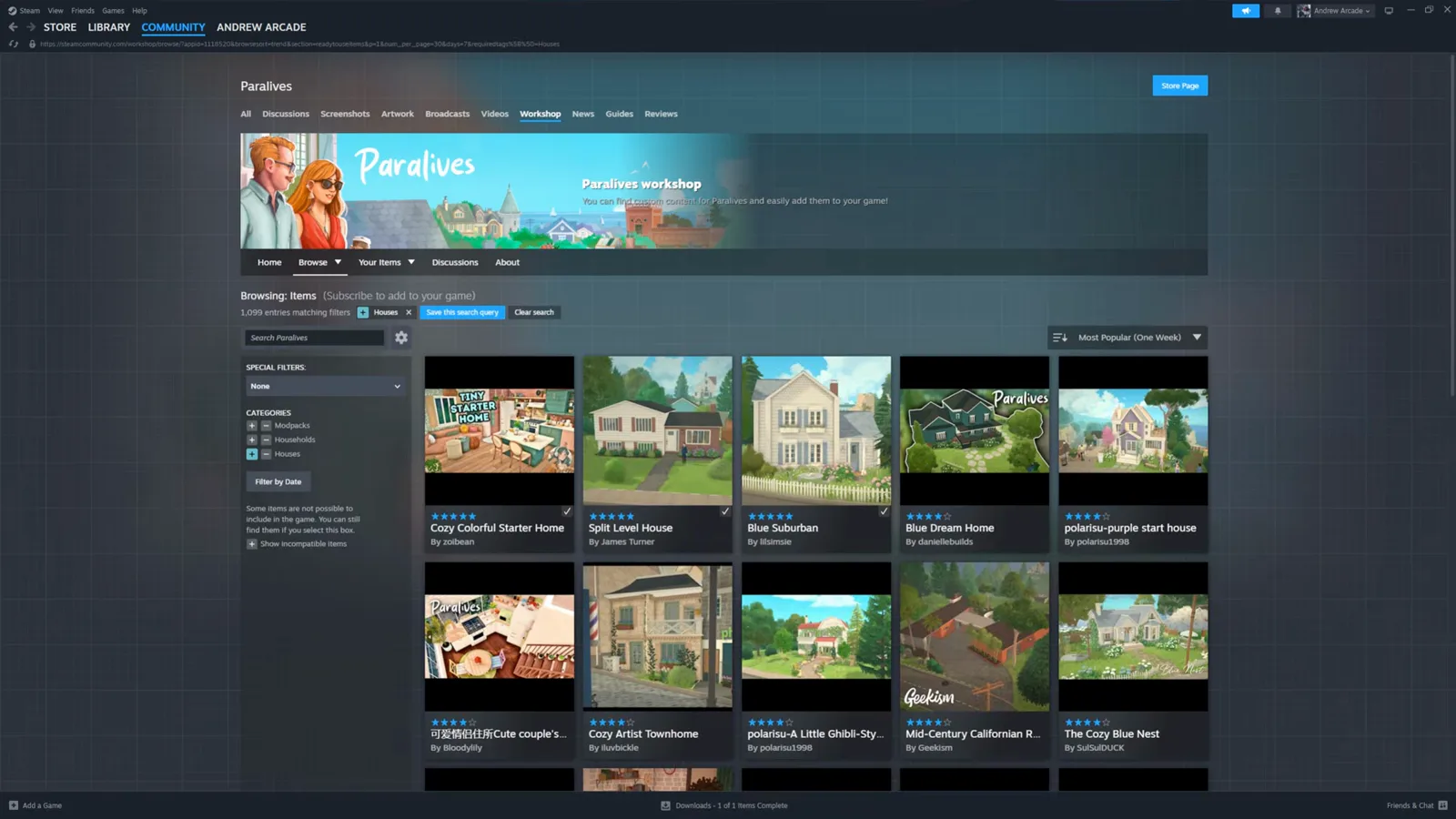Click the Clear search button
The image size is (1456, 819).
(x=534, y=312)
